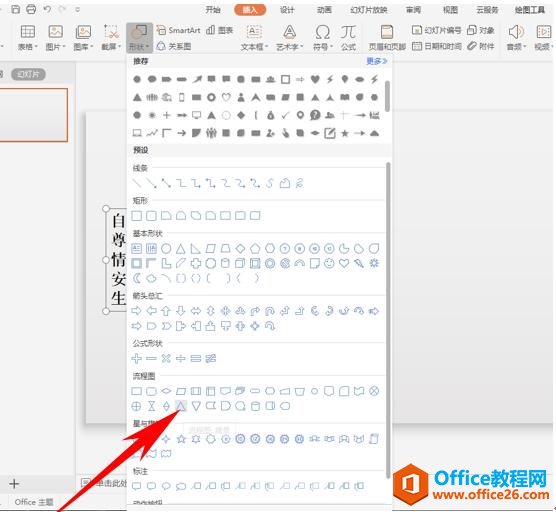Select the freeform shape under 线条
This screenshot has height=512, width=556.
point(285,183)
